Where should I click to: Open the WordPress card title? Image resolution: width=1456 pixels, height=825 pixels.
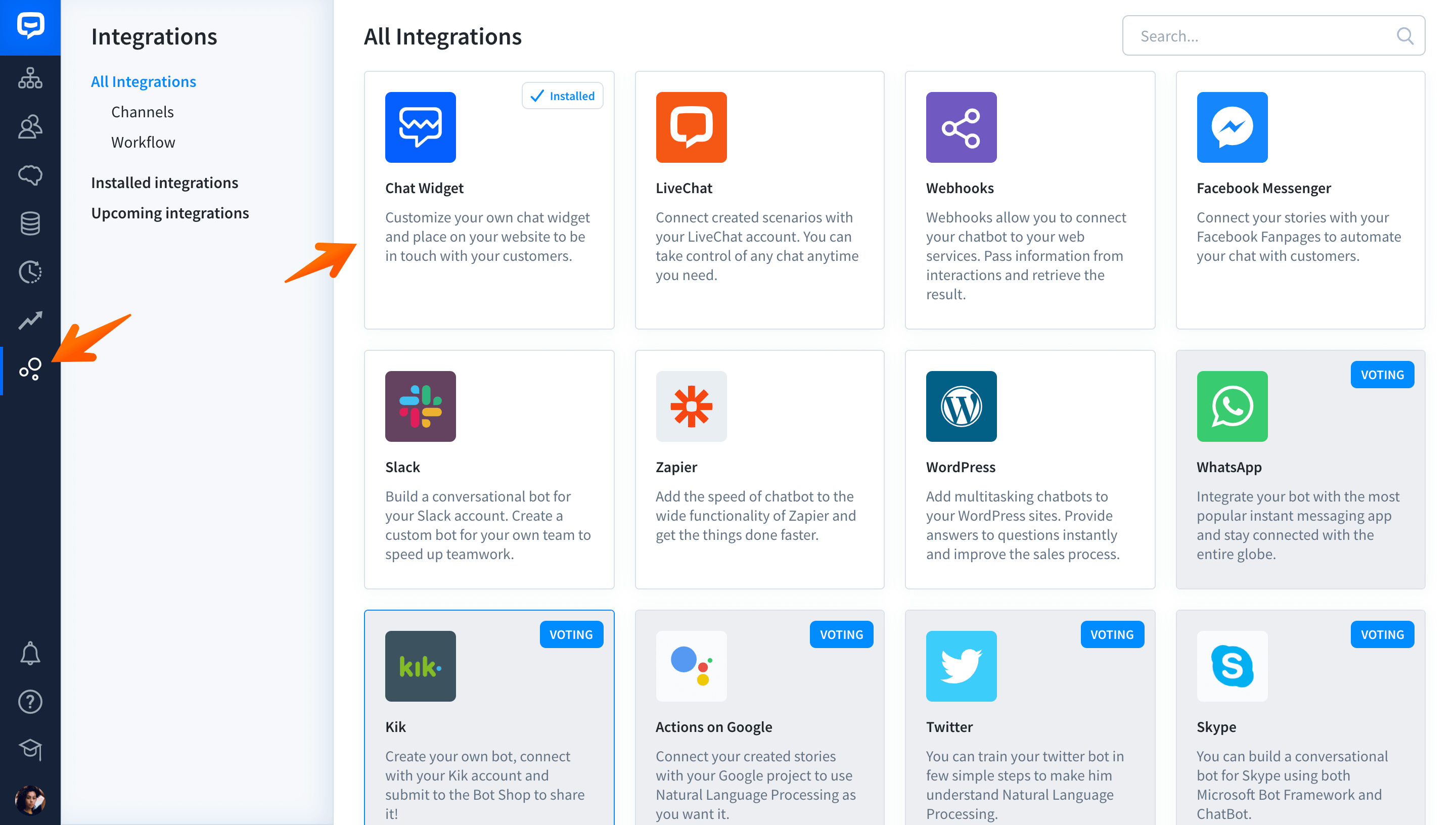pyautogui.click(x=961, y=467)
